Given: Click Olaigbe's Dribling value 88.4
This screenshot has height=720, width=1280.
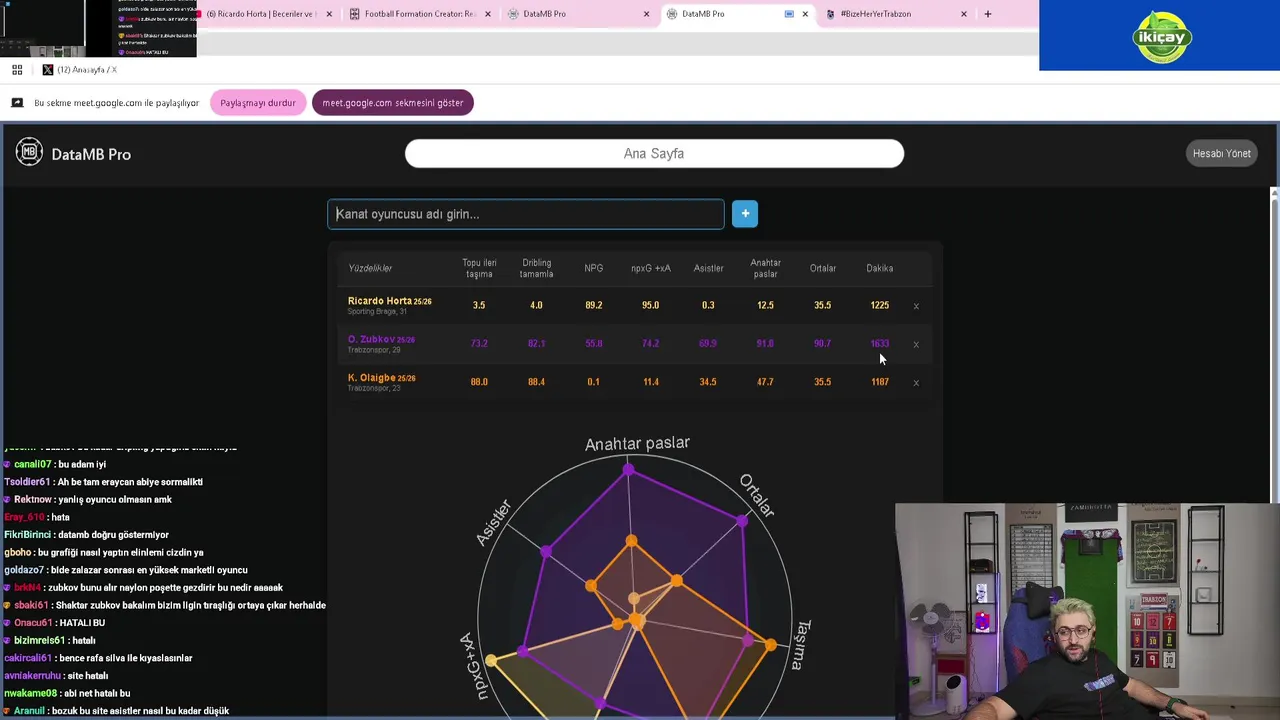Looking at the screenshot, I should pos(536,381).
